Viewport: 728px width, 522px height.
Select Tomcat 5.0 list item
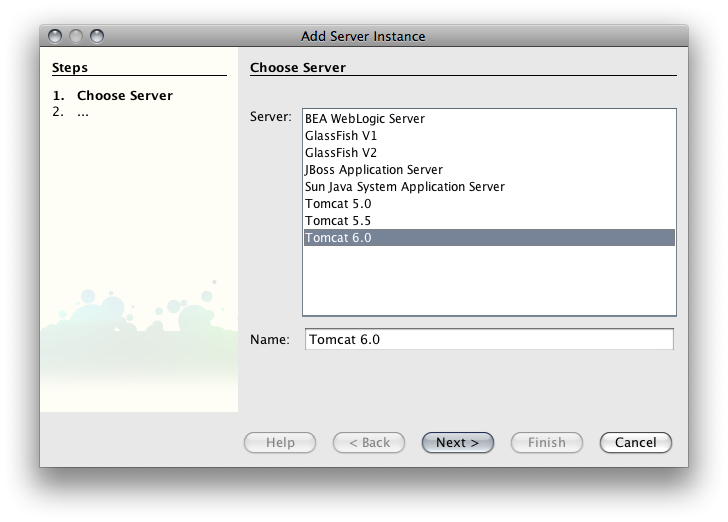(489, 203)
